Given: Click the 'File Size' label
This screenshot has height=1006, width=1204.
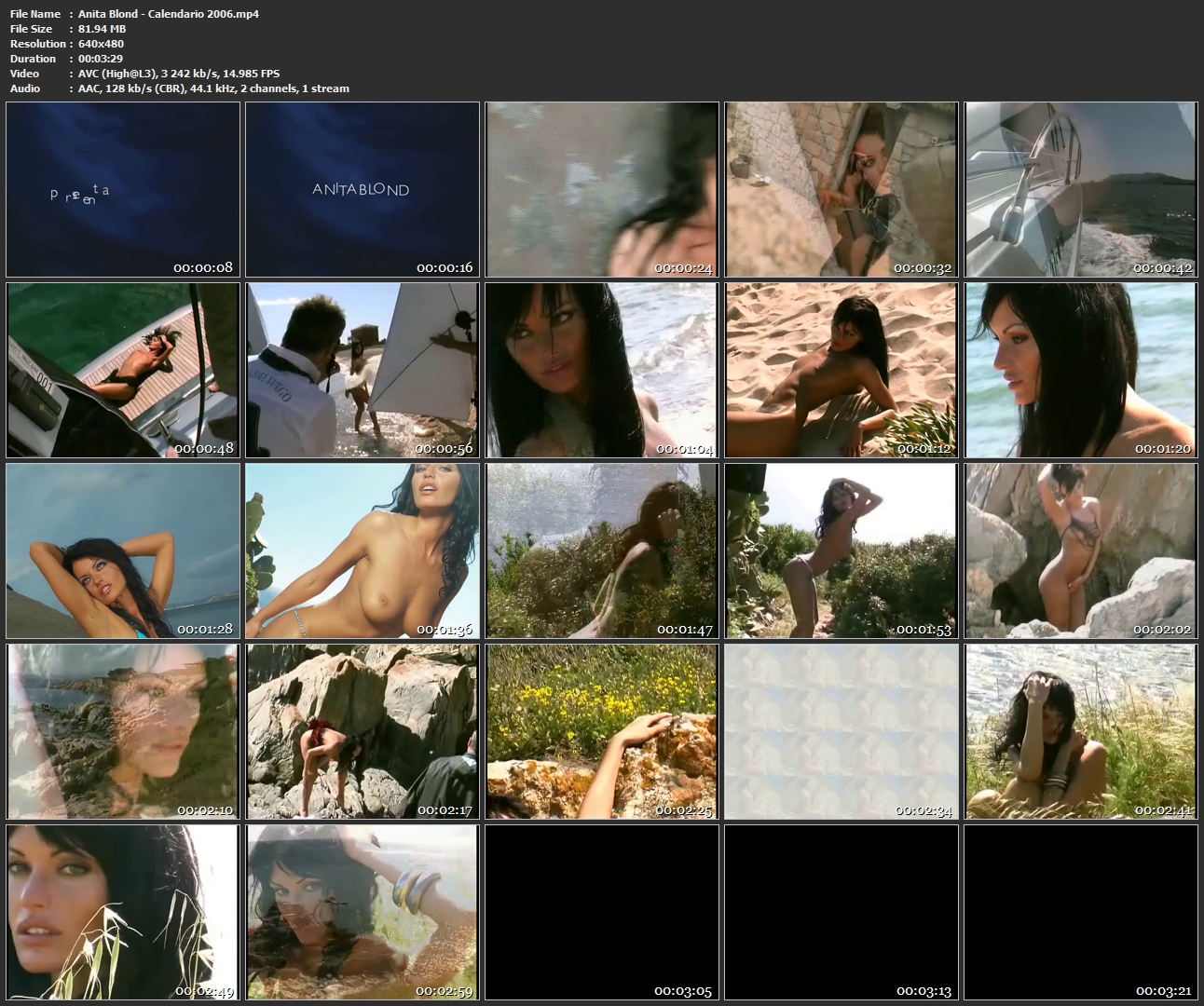Looking at the screenshot, I should click(x=31, y=29).
